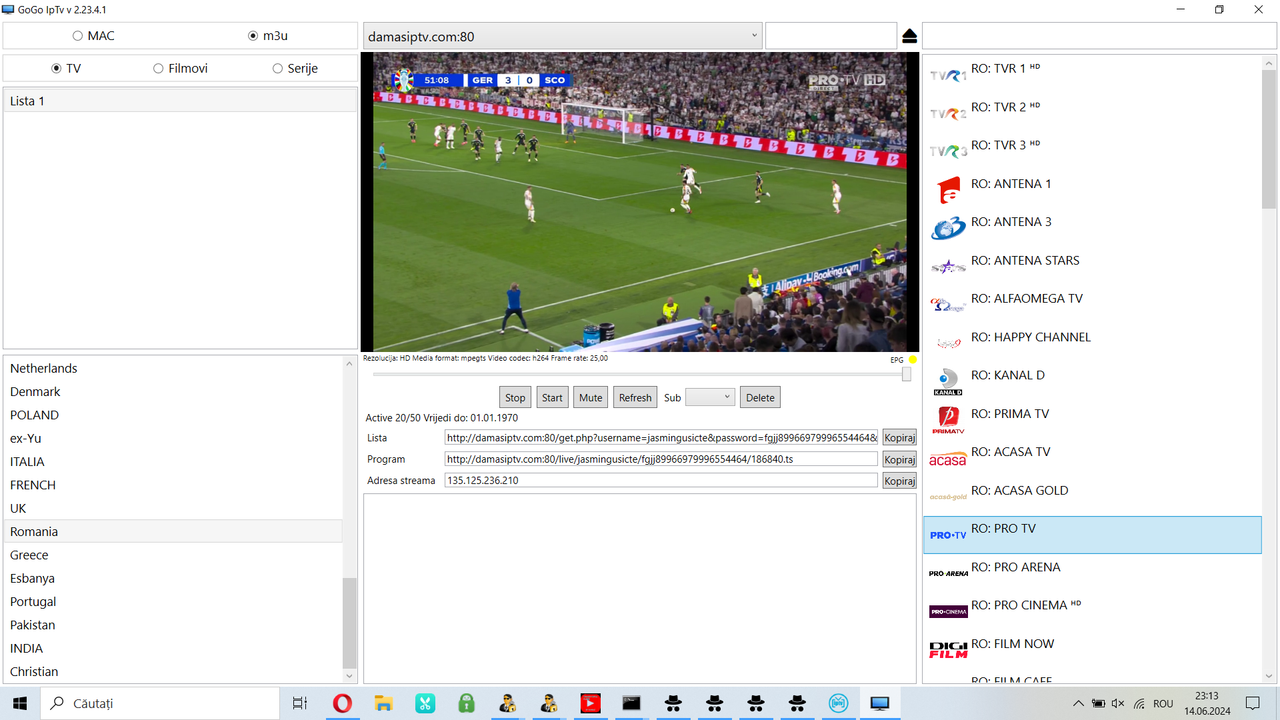1280x720 pixels.
Task: Select the Romania category
Action: tap(173, 531)
